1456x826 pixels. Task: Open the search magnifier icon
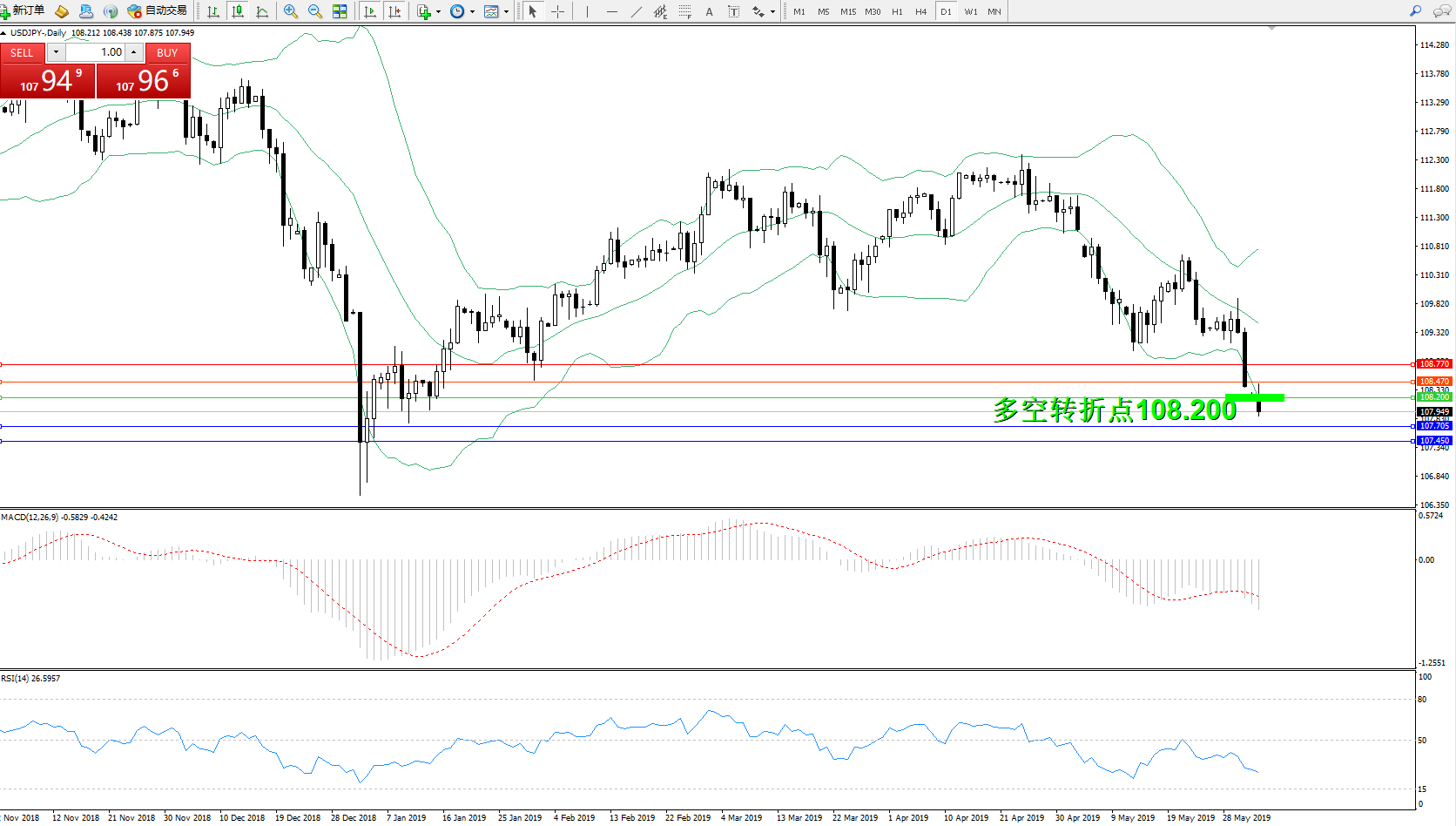pyautogui.click(x=1415, y=11)
